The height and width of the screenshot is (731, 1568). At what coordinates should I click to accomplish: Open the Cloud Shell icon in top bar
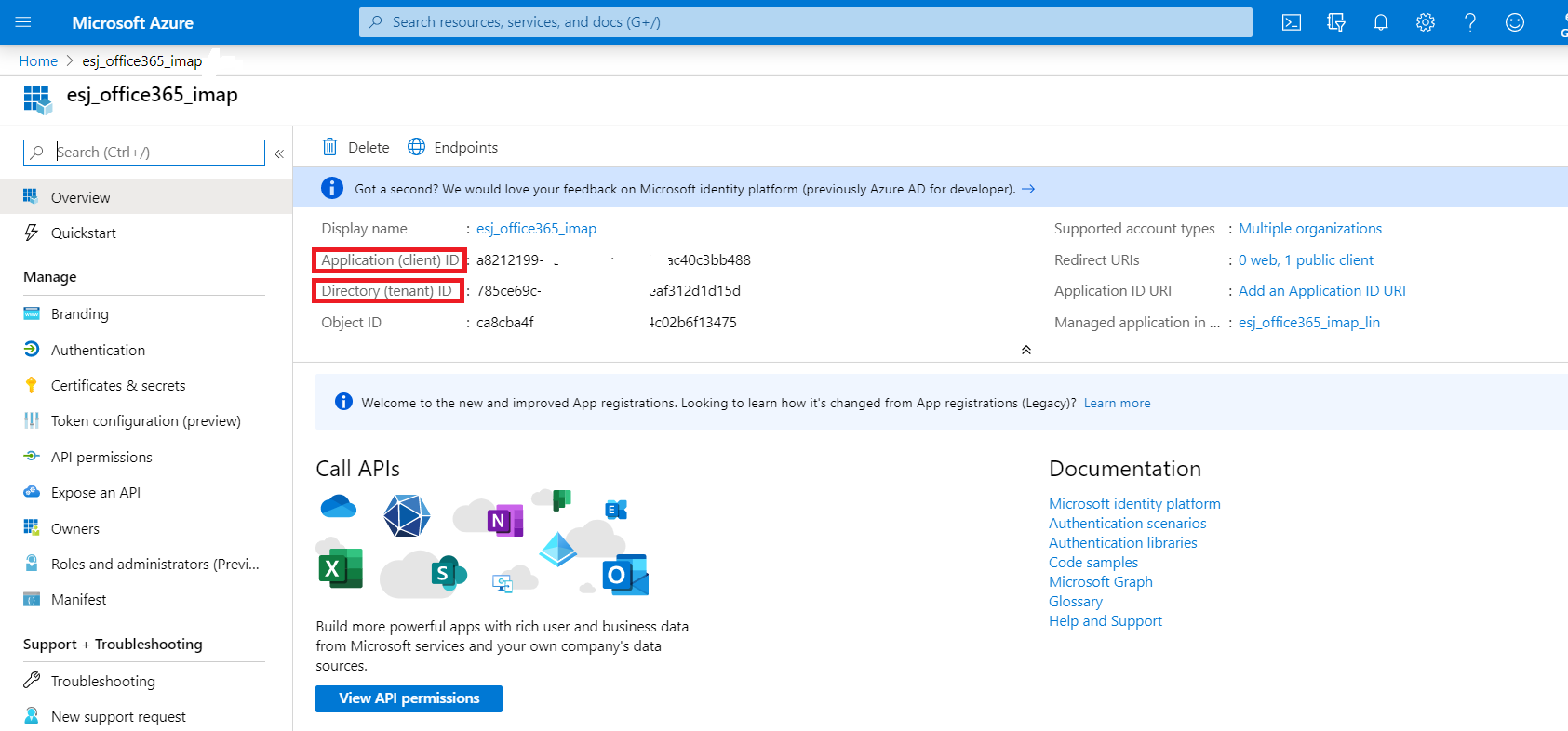click(x=1291, y=22)
